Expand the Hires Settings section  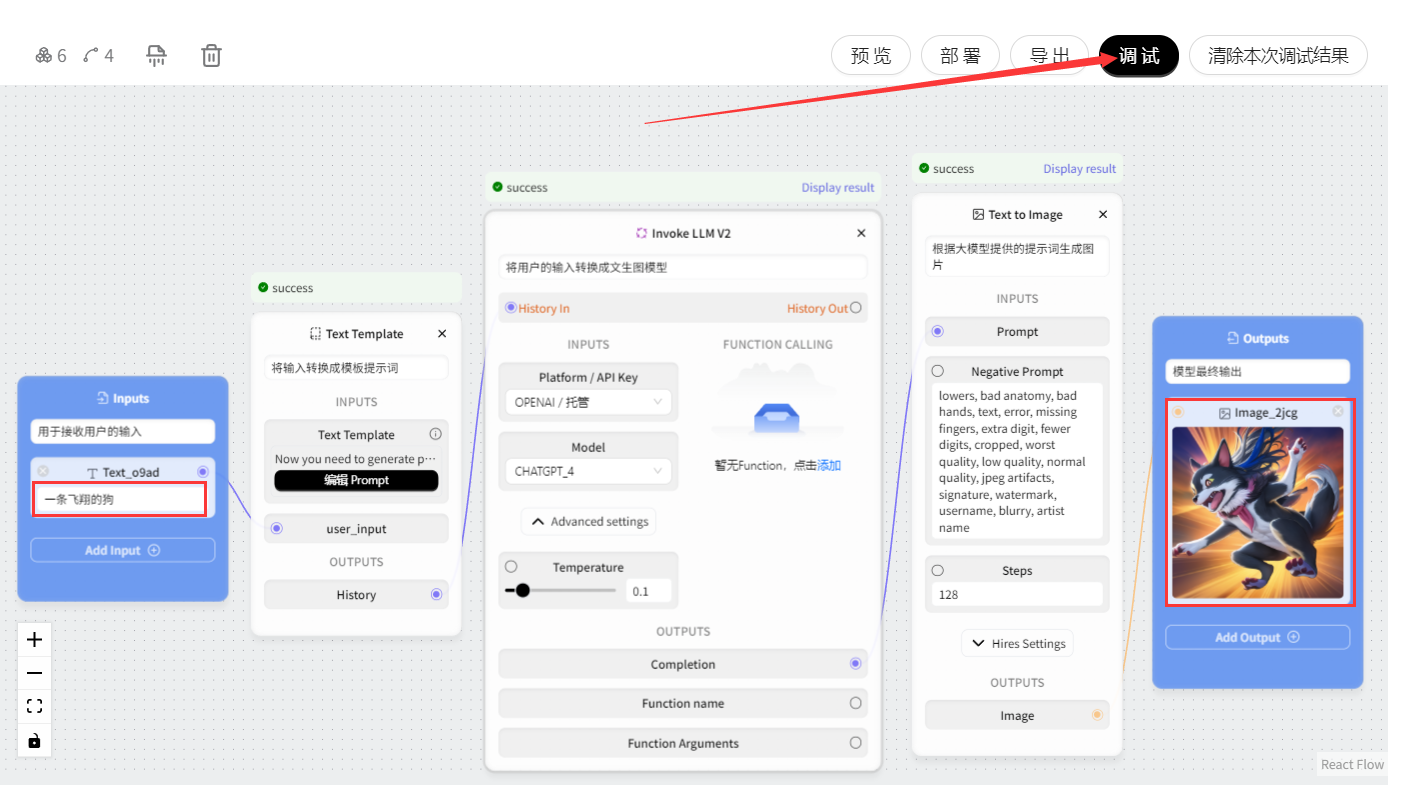coord(1017,644)
